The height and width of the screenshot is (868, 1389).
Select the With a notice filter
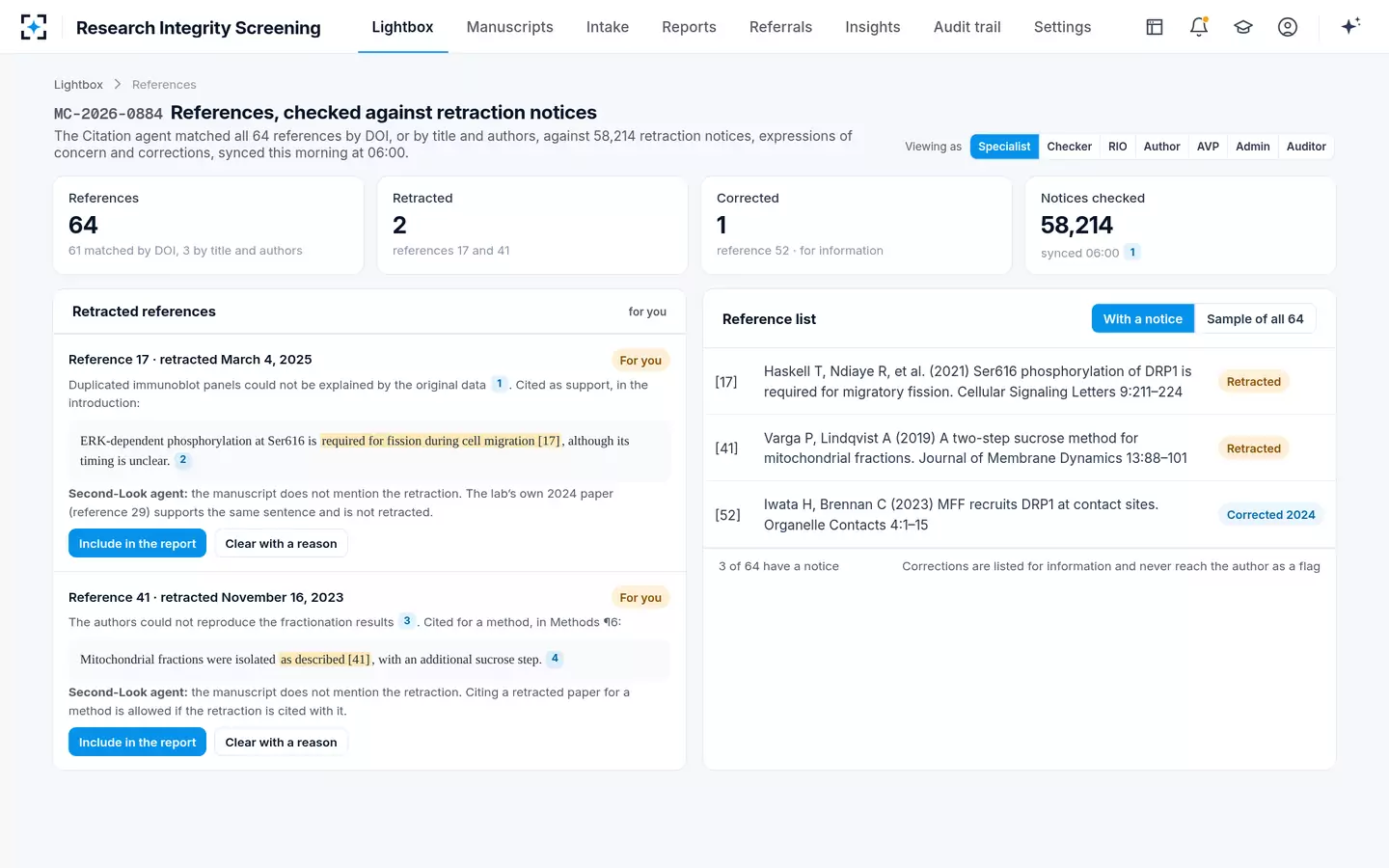[x=1143, y=319]
